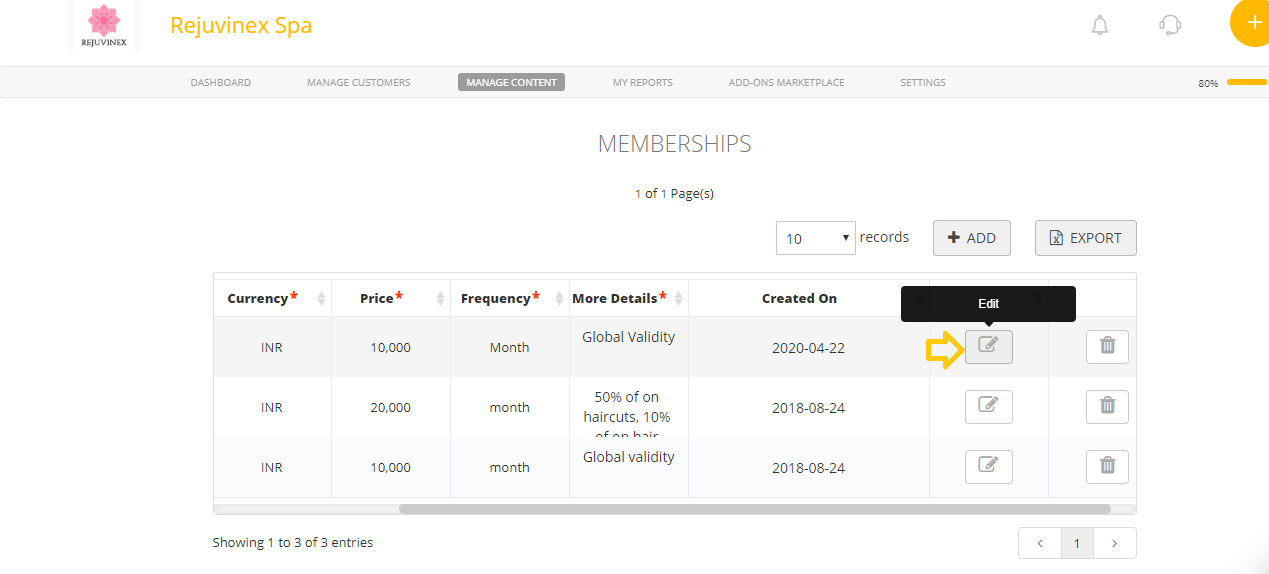Click the capitalized Month frequency cell
The image size is (1269, 574).
click(x=509, y=348)
